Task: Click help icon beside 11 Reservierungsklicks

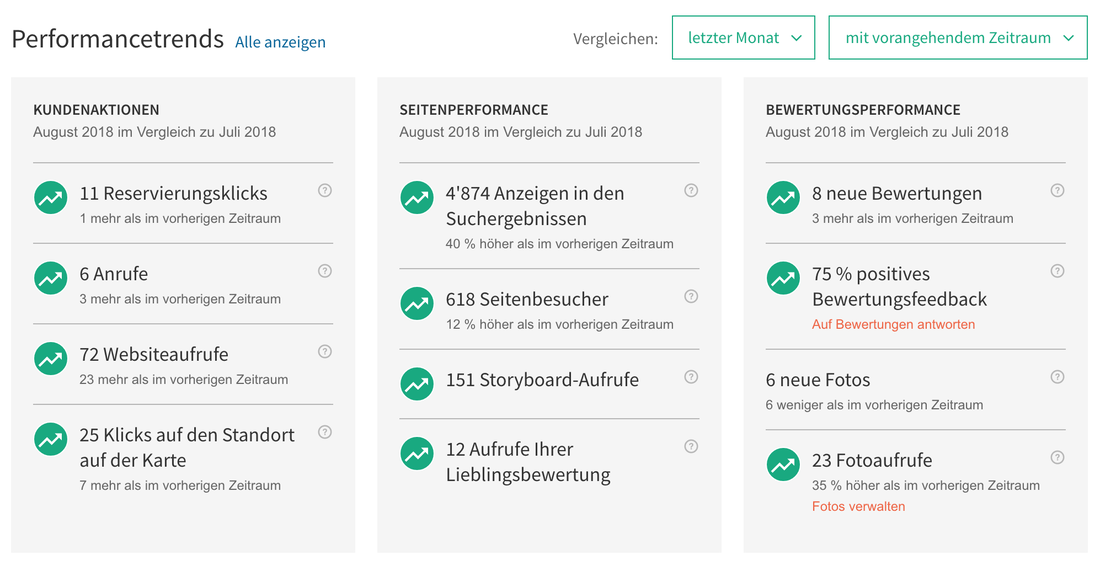Action: tap(325, 190)
